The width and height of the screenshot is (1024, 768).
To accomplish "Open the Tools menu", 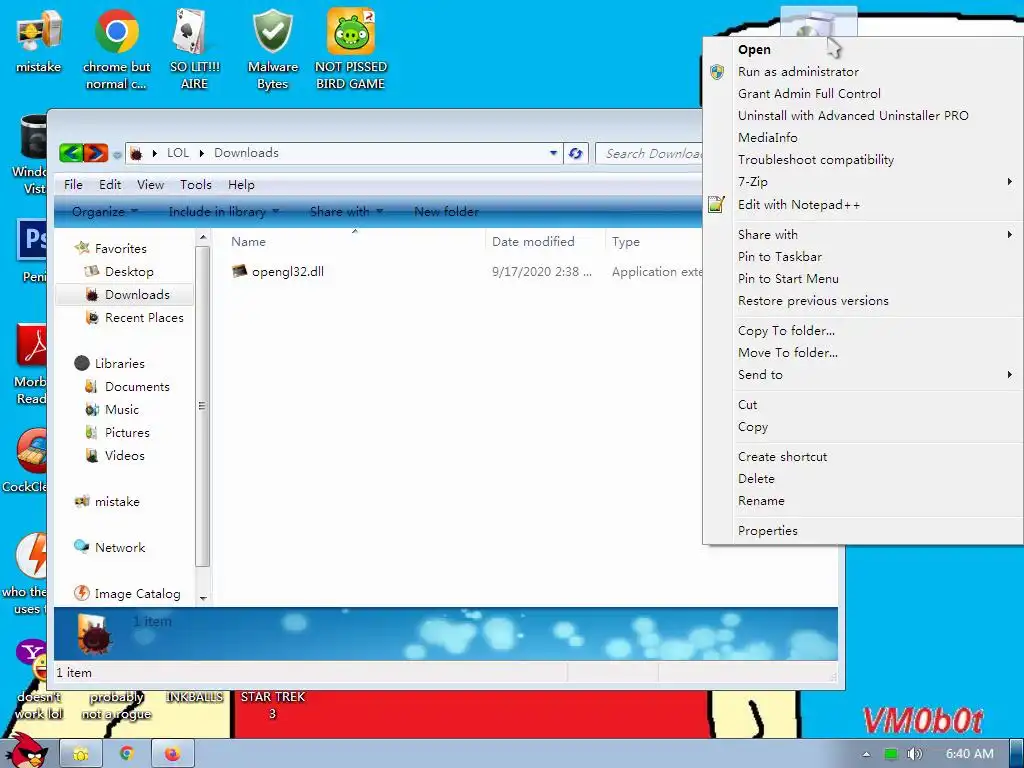I will coord(196,185).
